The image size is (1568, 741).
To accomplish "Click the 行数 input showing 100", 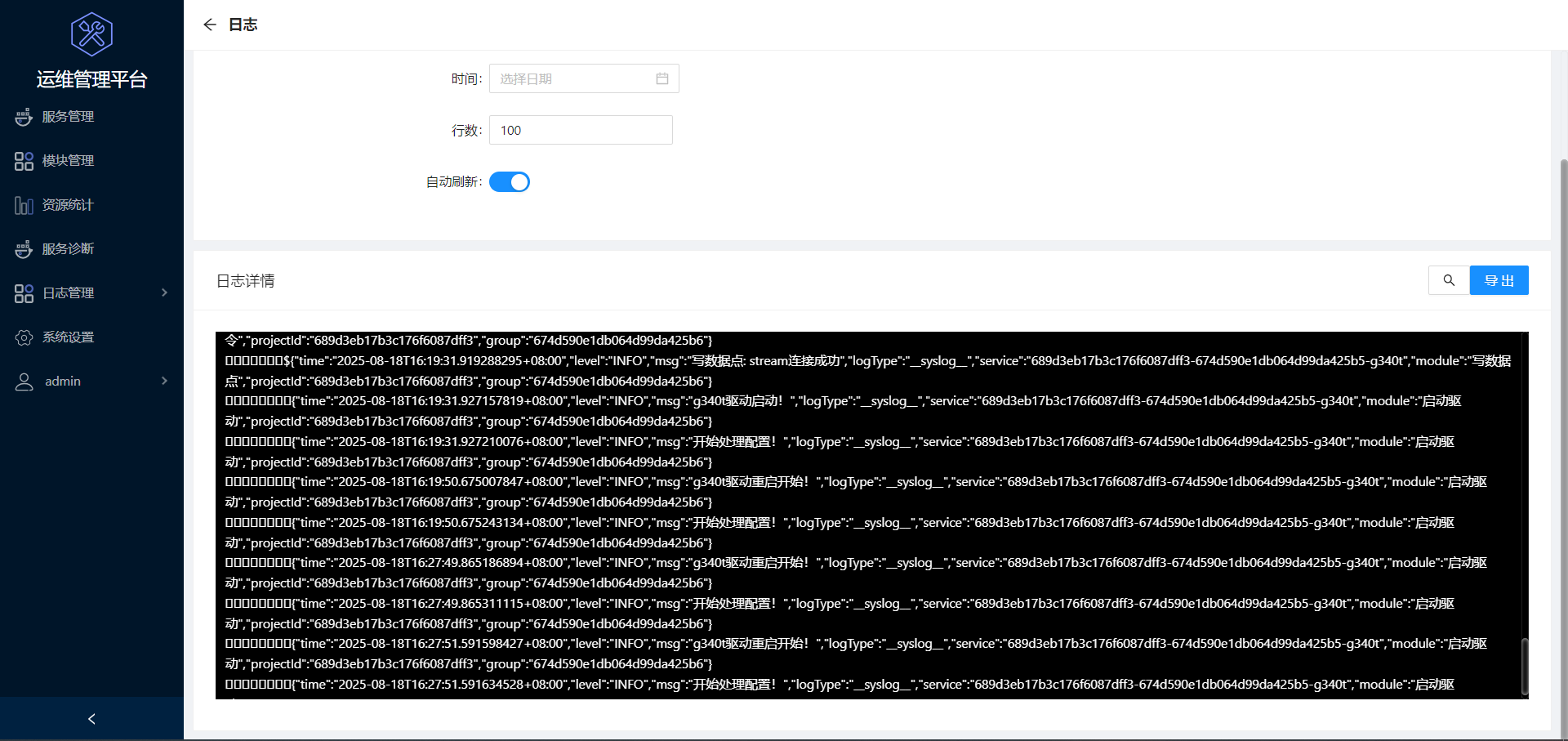I will 581,130.
